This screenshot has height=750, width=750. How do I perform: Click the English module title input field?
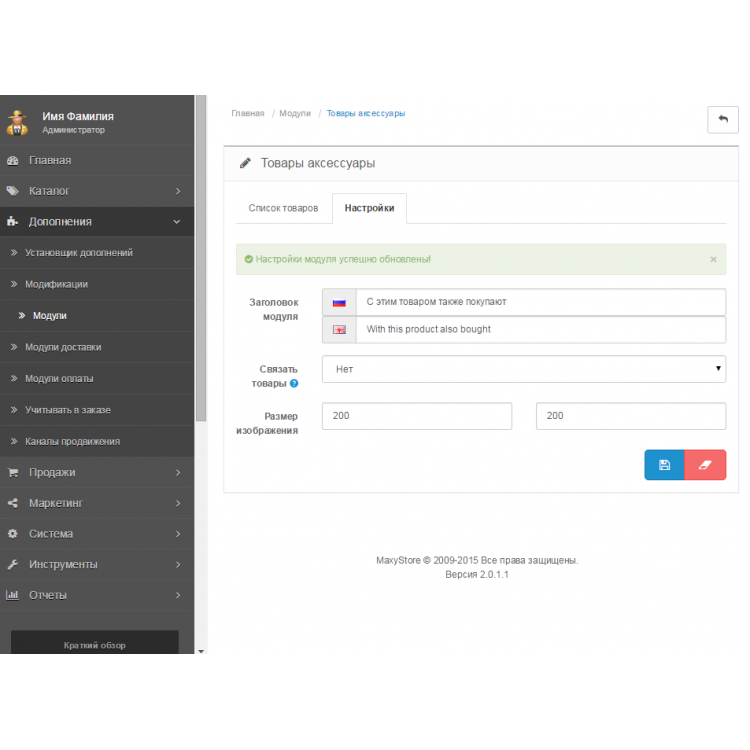coord(541,330)
